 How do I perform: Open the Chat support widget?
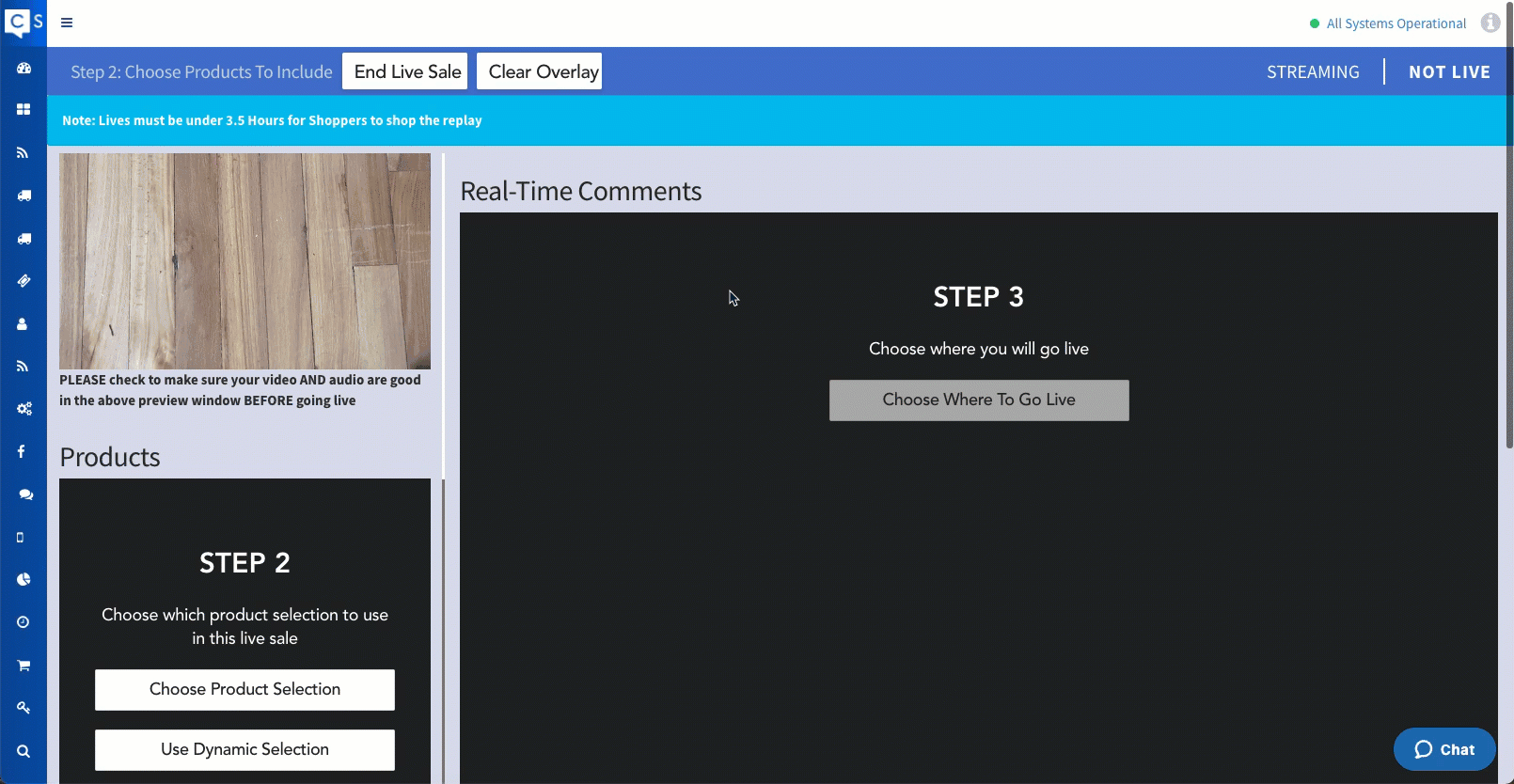pos(1443,749)
